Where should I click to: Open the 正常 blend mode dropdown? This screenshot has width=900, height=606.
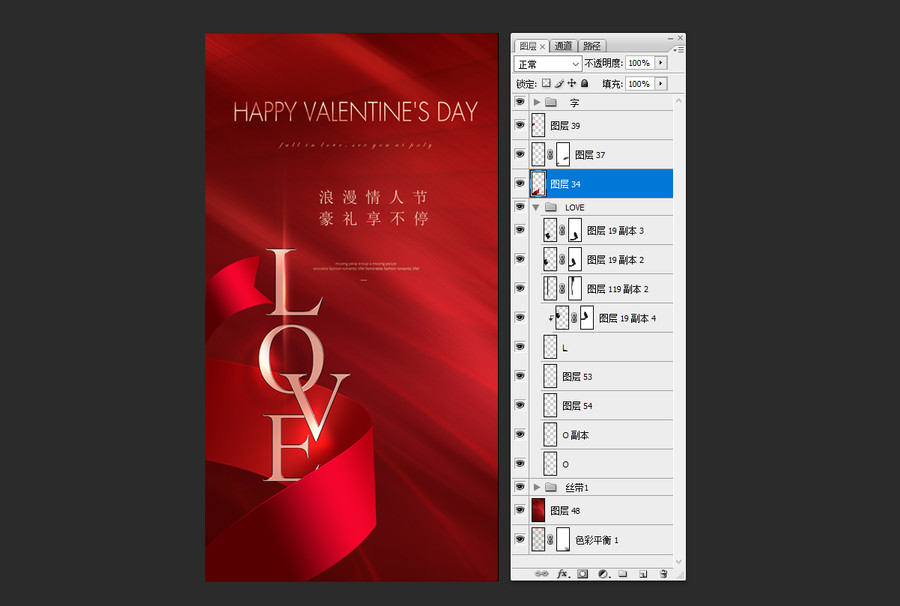coord(548,64)
